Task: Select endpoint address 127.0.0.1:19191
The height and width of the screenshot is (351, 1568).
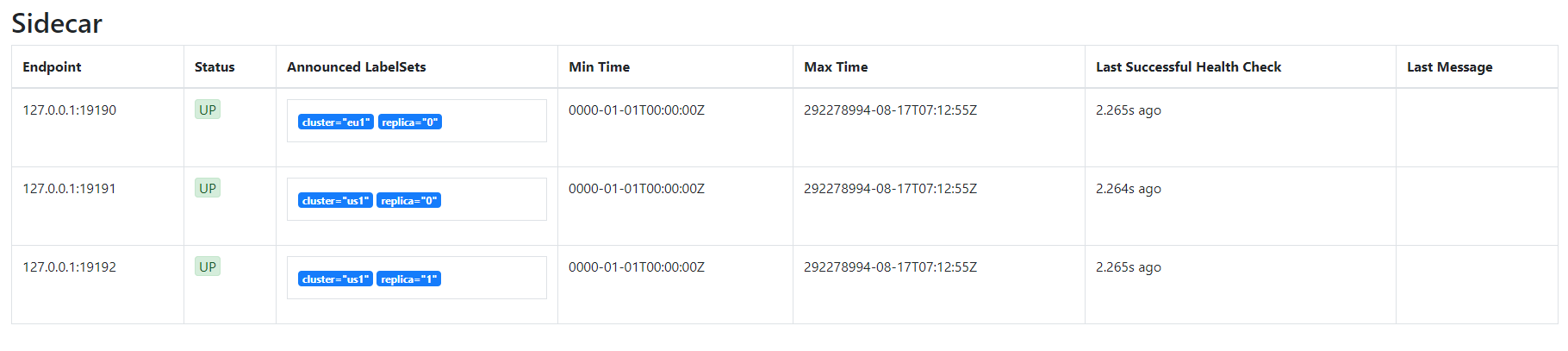Action: point(70,189)
